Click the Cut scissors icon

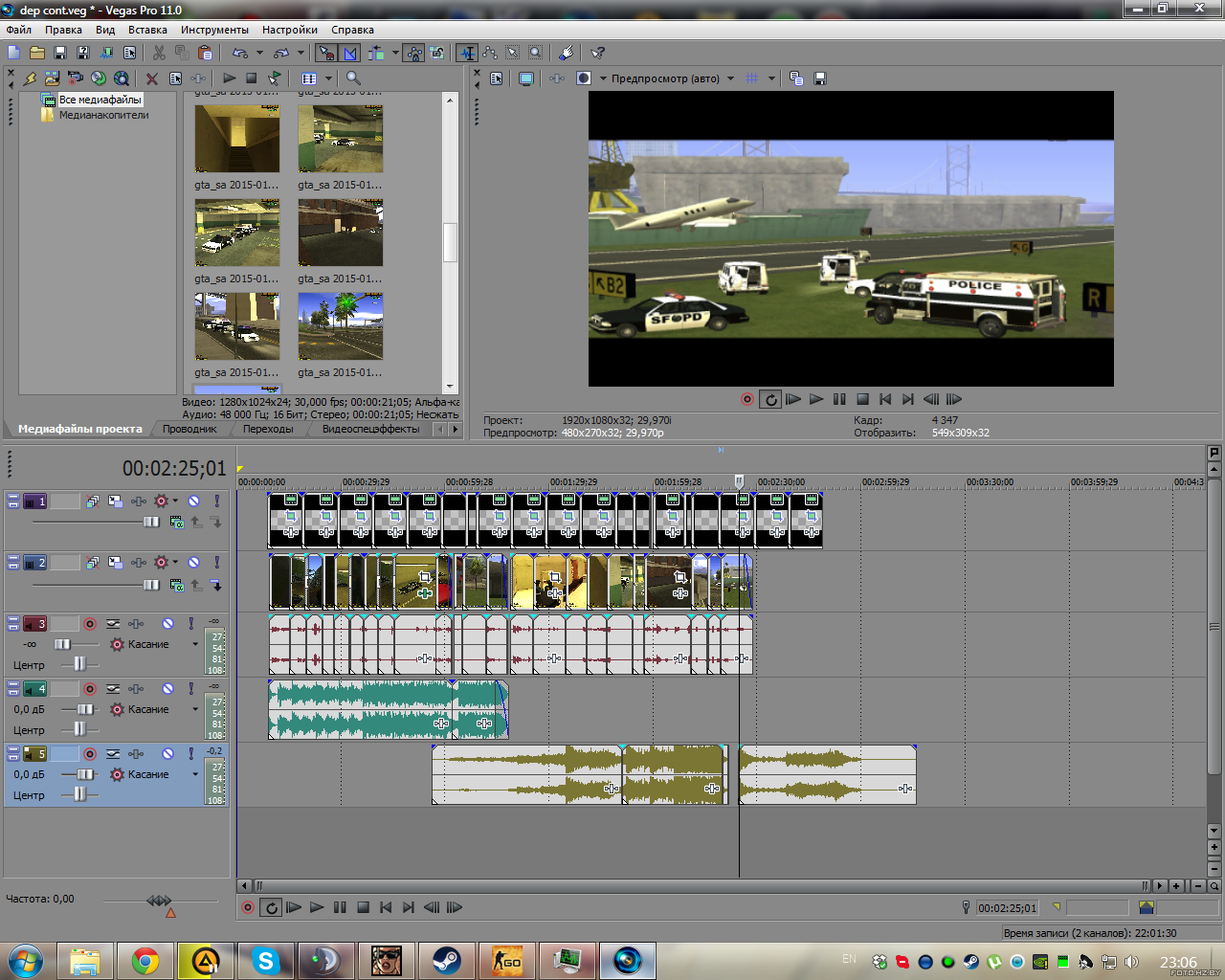click(159, 53)
